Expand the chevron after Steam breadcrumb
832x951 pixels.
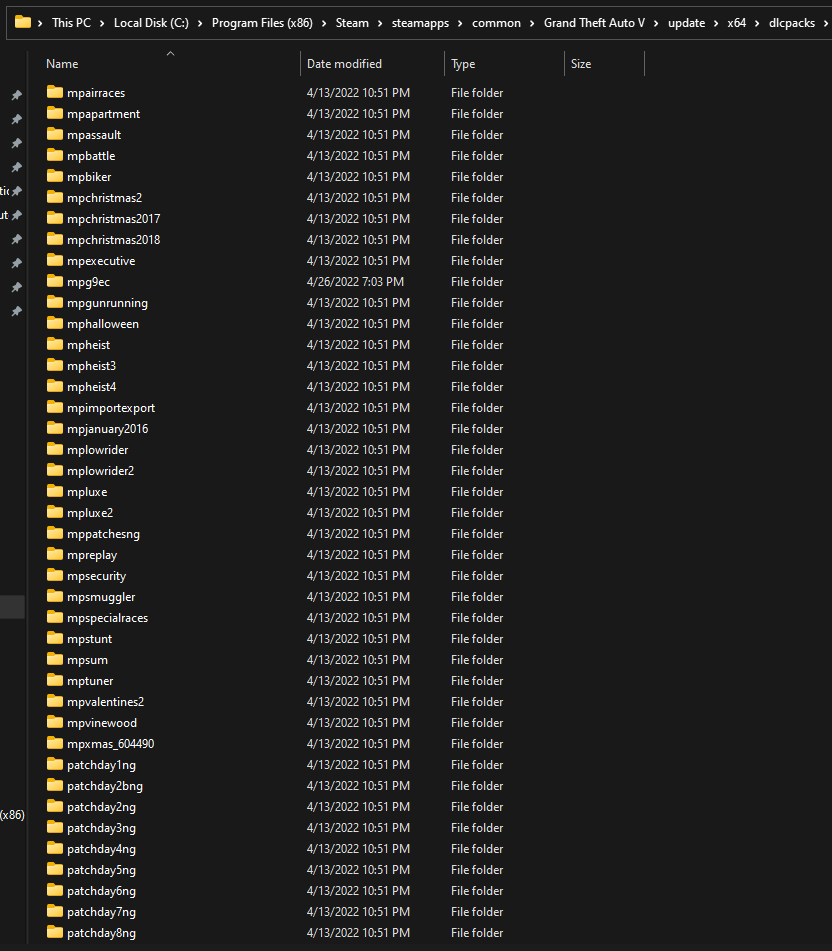380,23
